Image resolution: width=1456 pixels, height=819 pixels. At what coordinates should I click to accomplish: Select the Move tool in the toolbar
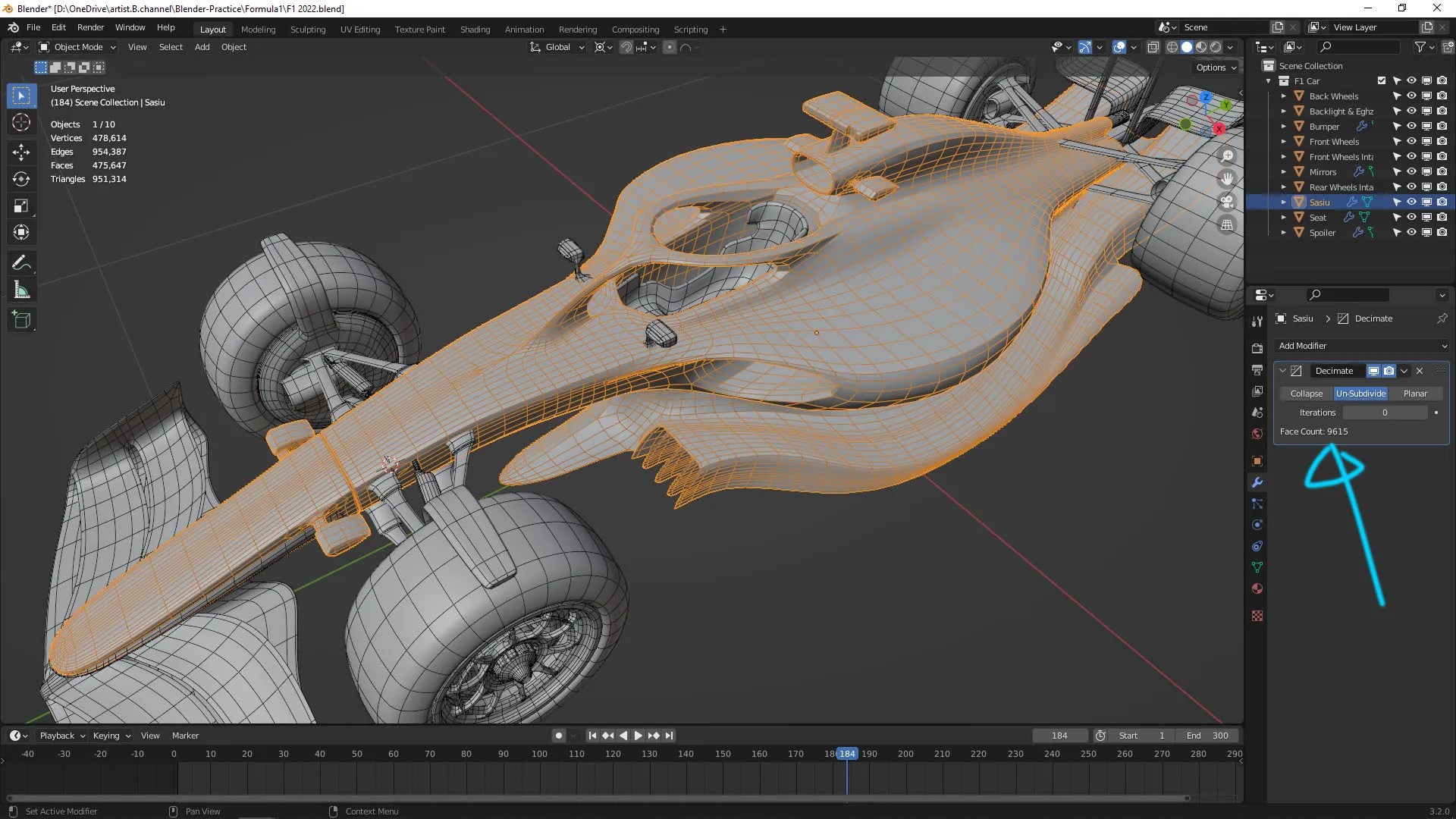pyautogui.click(x=21, y=152)
